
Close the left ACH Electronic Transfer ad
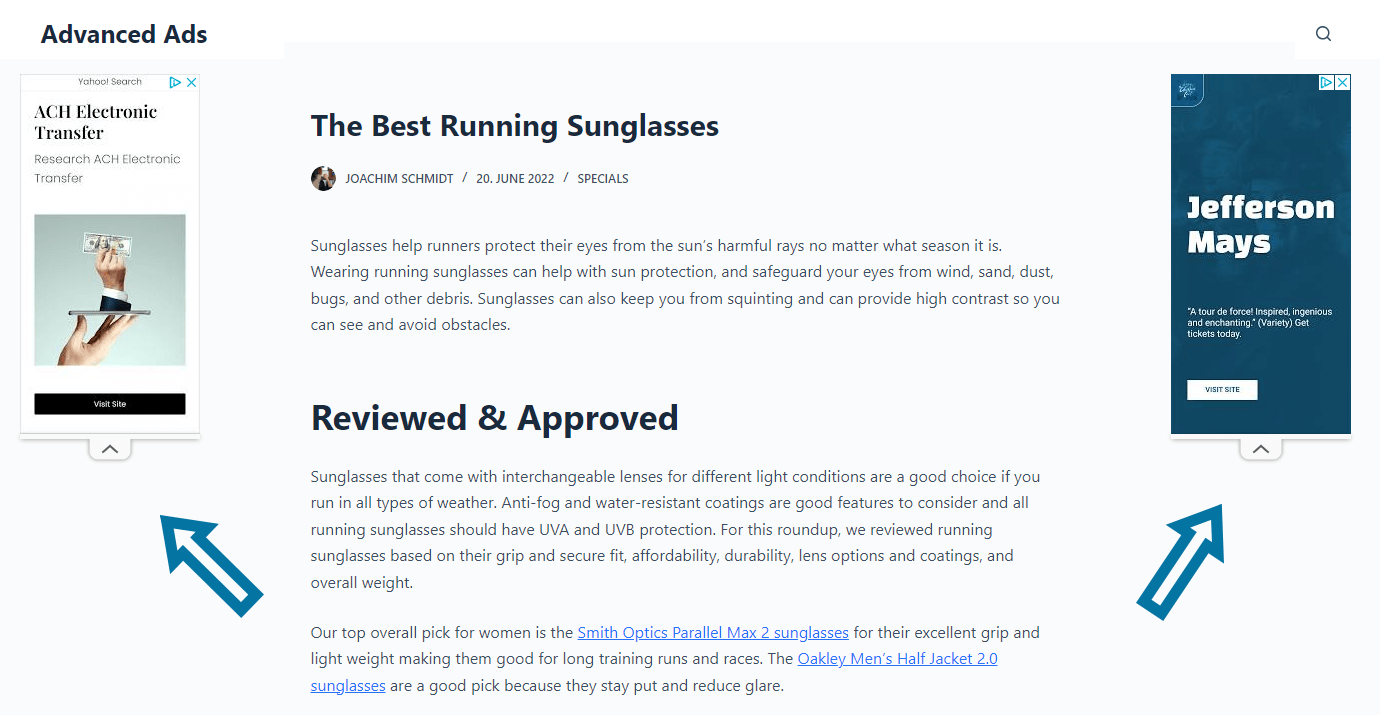(192, 82)
